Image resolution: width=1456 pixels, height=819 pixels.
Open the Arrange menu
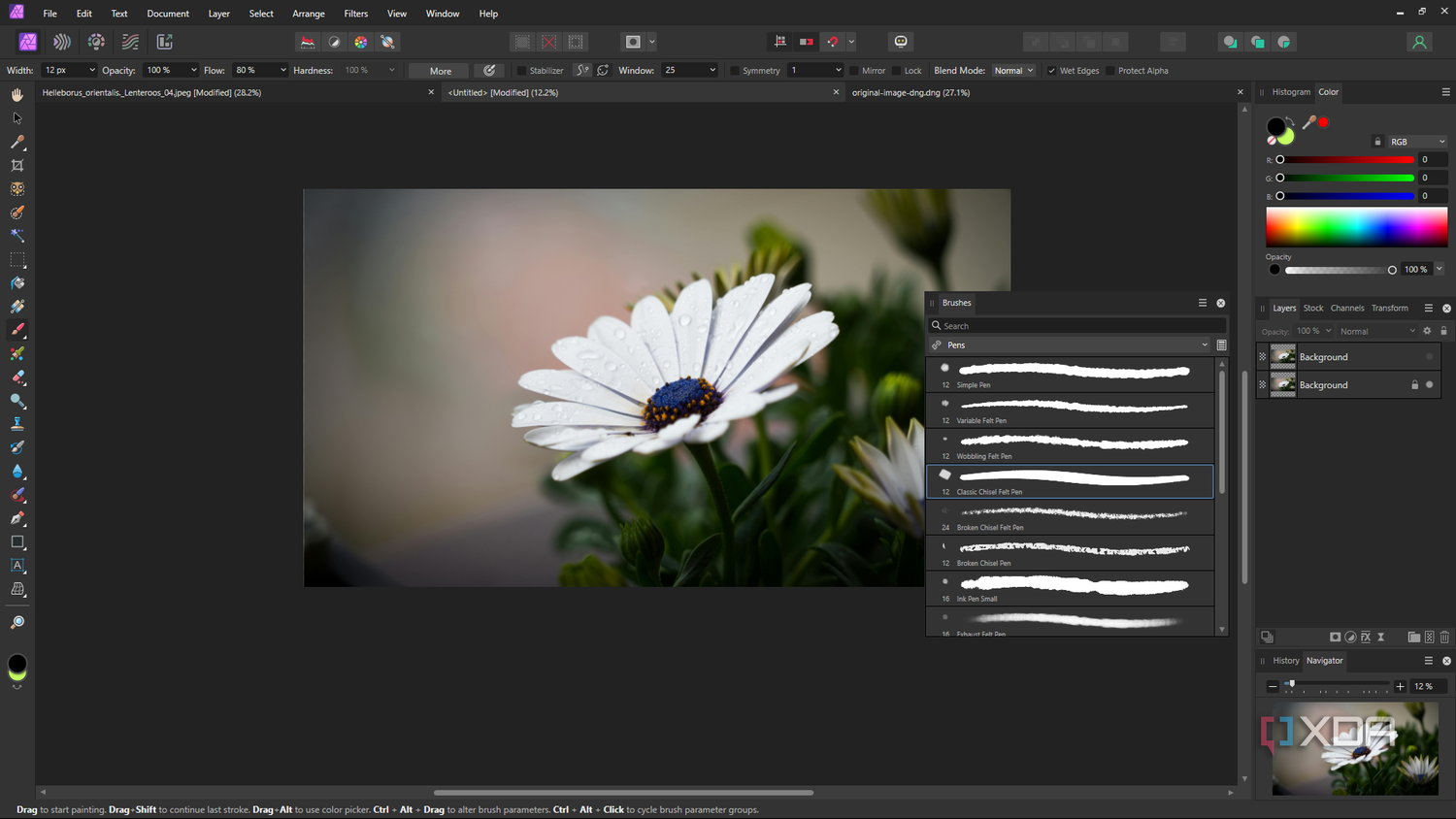[309, 14]
